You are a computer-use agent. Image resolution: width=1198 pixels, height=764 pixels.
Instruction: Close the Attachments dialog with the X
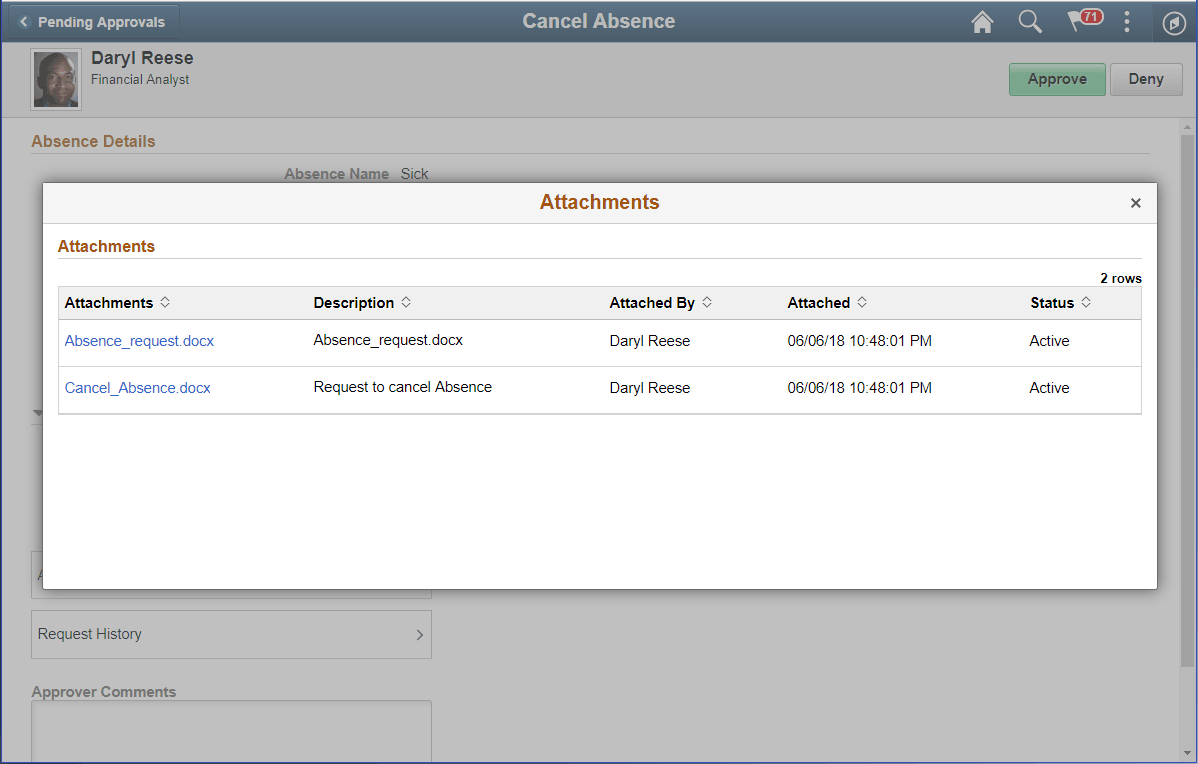click(1136, 203)
